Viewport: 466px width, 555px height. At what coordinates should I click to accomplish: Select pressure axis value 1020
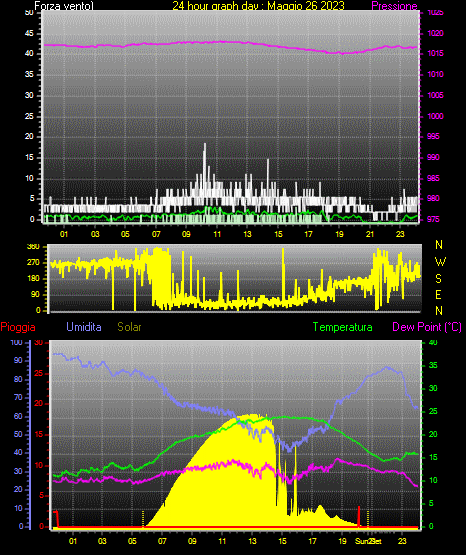[x=435, y=33]
